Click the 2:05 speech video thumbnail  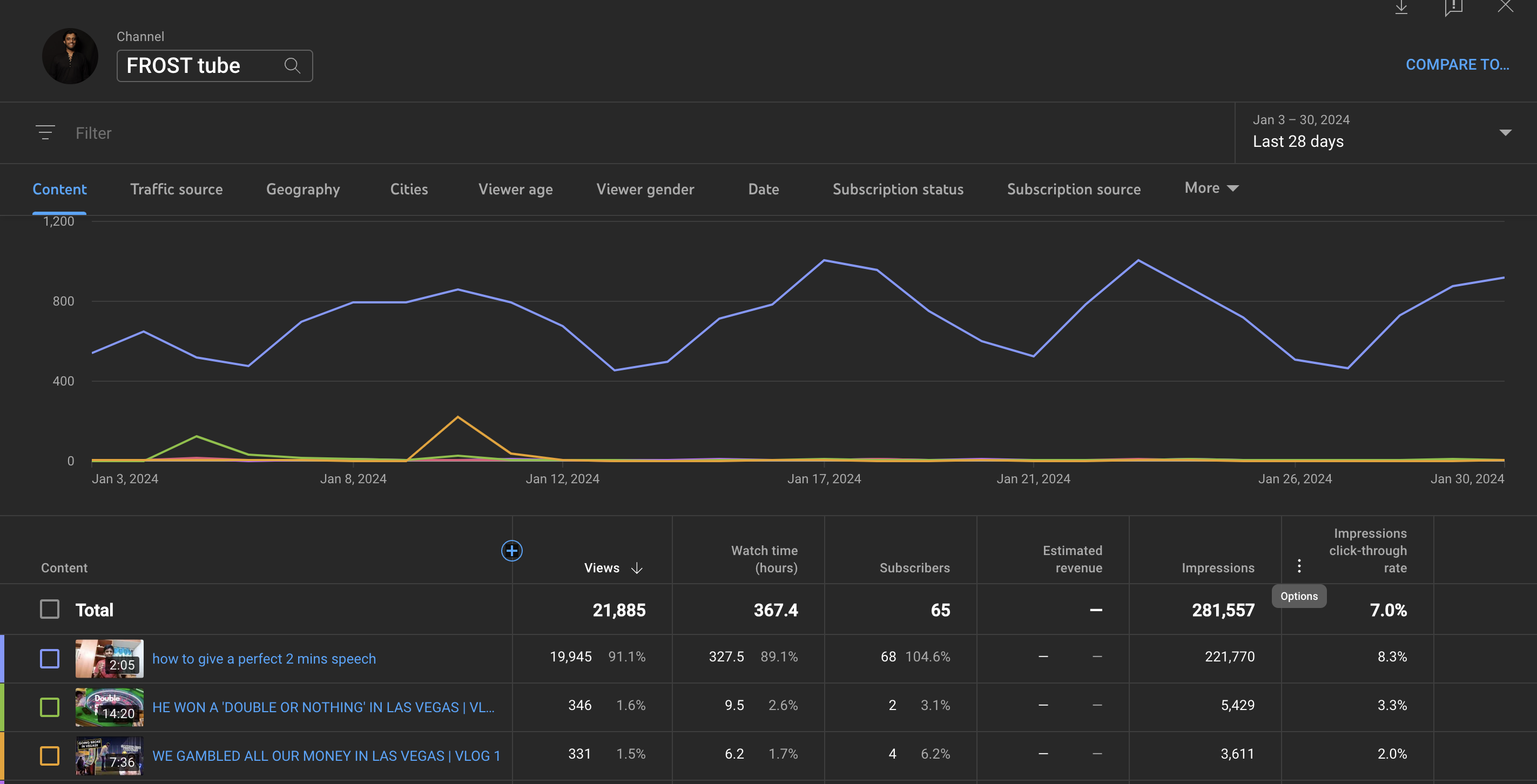click(x=109, y=659)
